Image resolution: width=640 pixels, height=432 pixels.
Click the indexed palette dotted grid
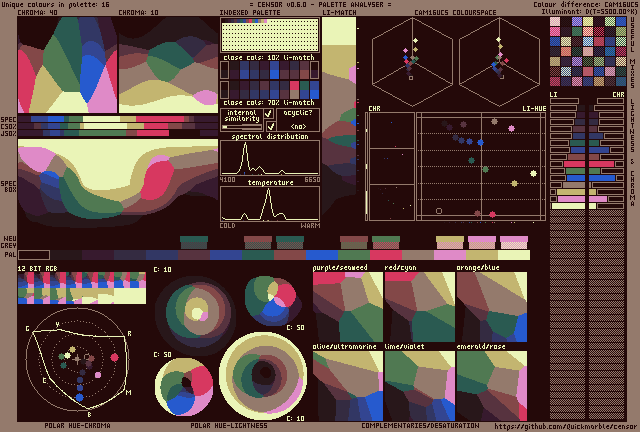pyautogui.click(x=270, y=35)
